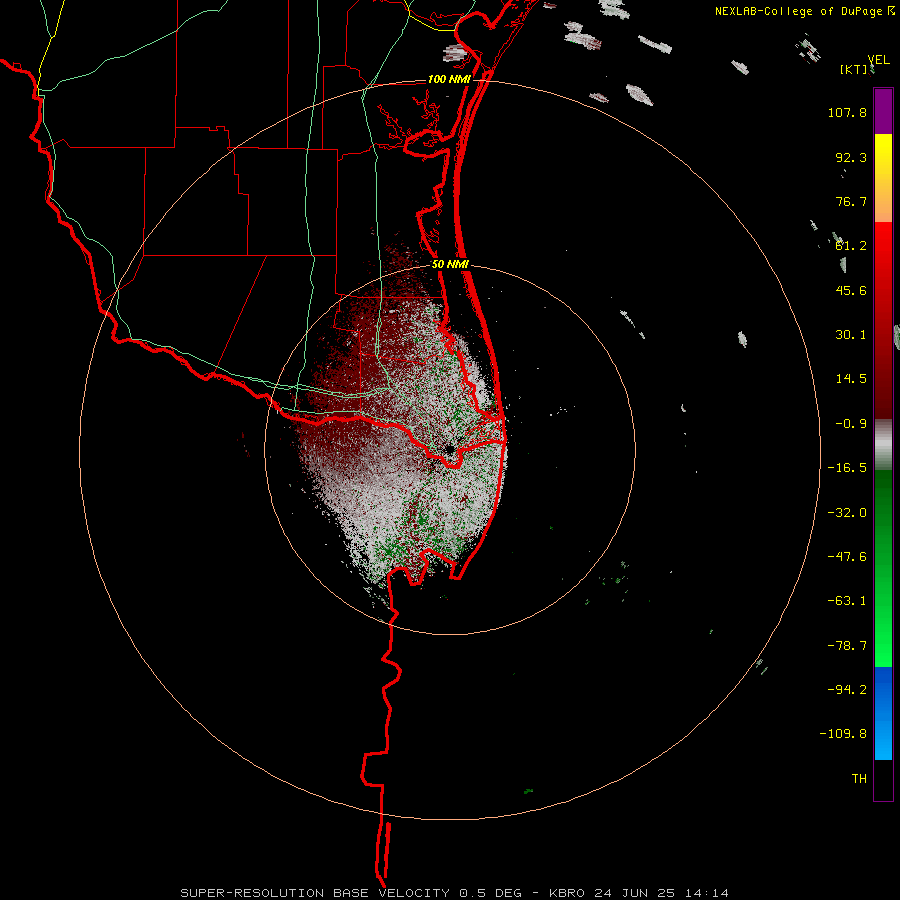Click the purple top segment of color bar
The image size is (900, 900).
[883, 111]
